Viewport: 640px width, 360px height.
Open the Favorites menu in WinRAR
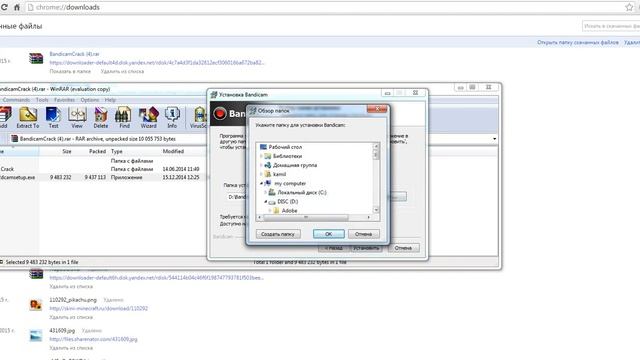[x=64, y=100]
